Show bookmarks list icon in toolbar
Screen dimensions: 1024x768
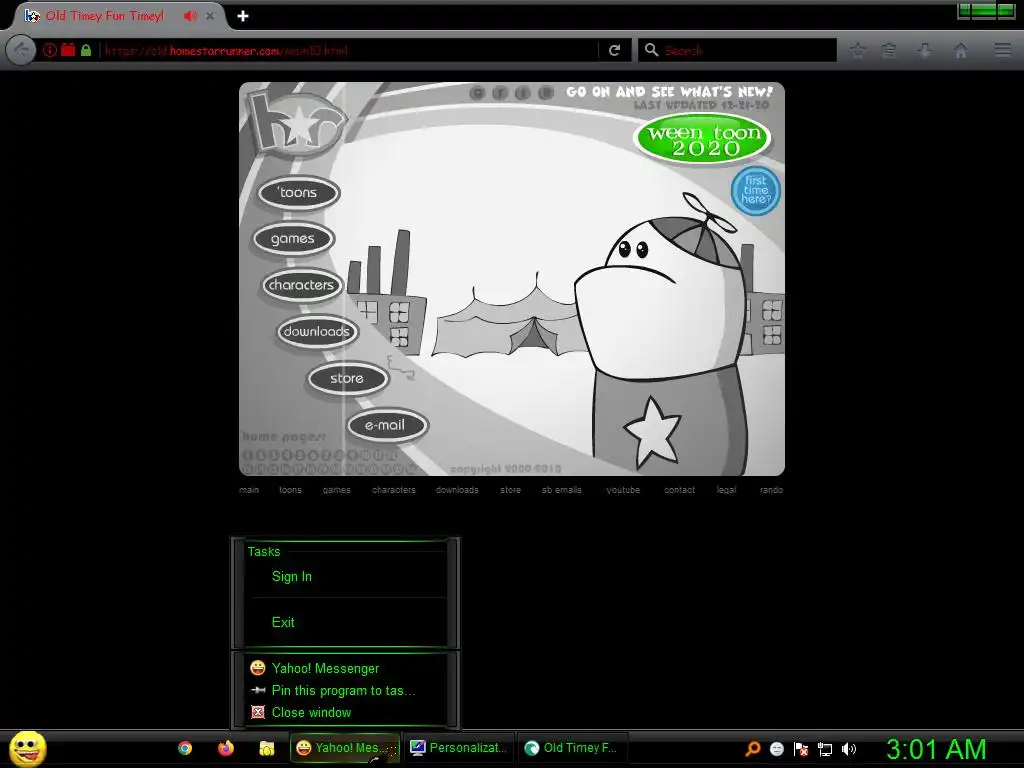(889, 50)
